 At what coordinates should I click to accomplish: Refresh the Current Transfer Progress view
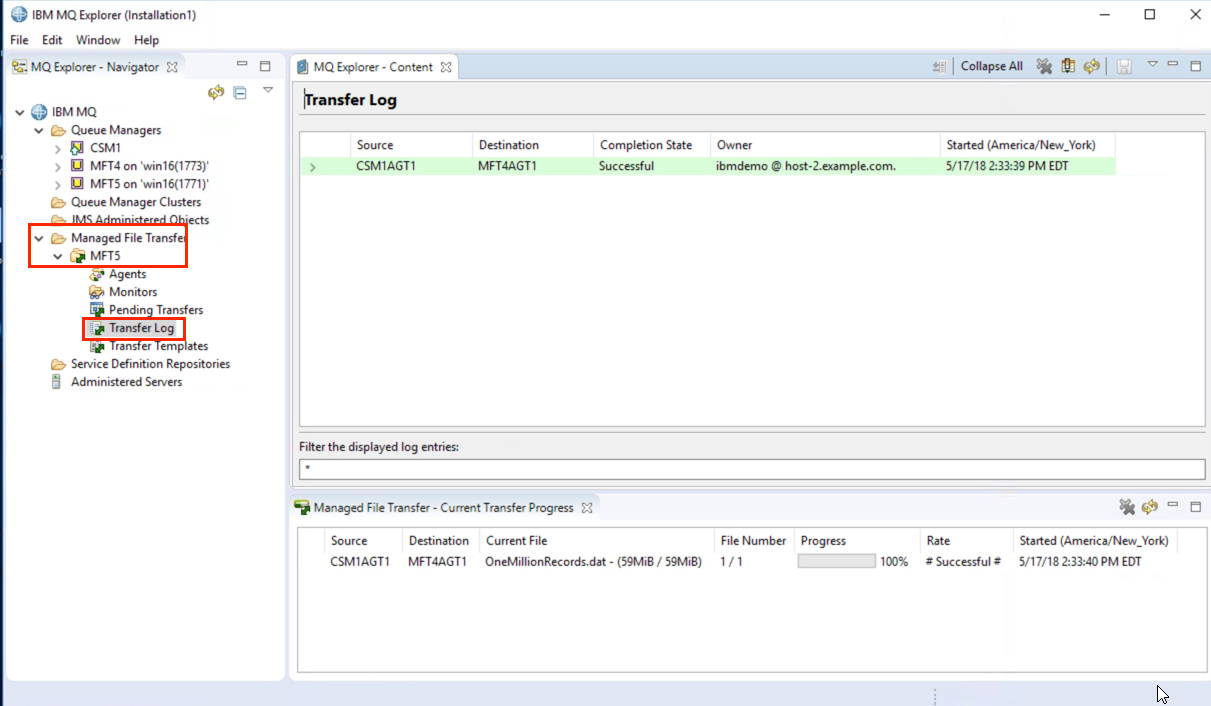tap(1150, 507)
